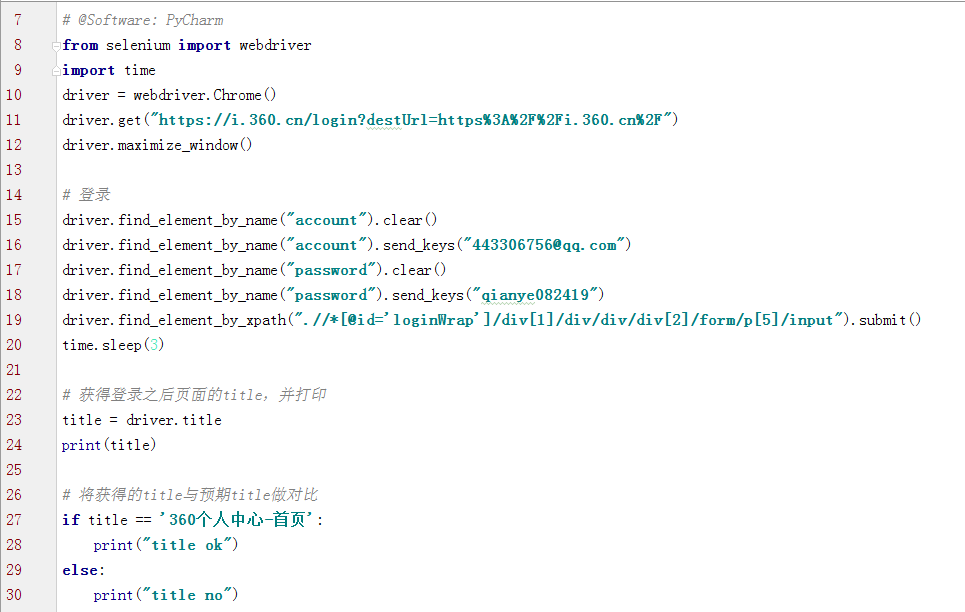Screen dimensions: 965x612
Task: Collapse the import fold marker on line 8
Action: click(56, 46)
